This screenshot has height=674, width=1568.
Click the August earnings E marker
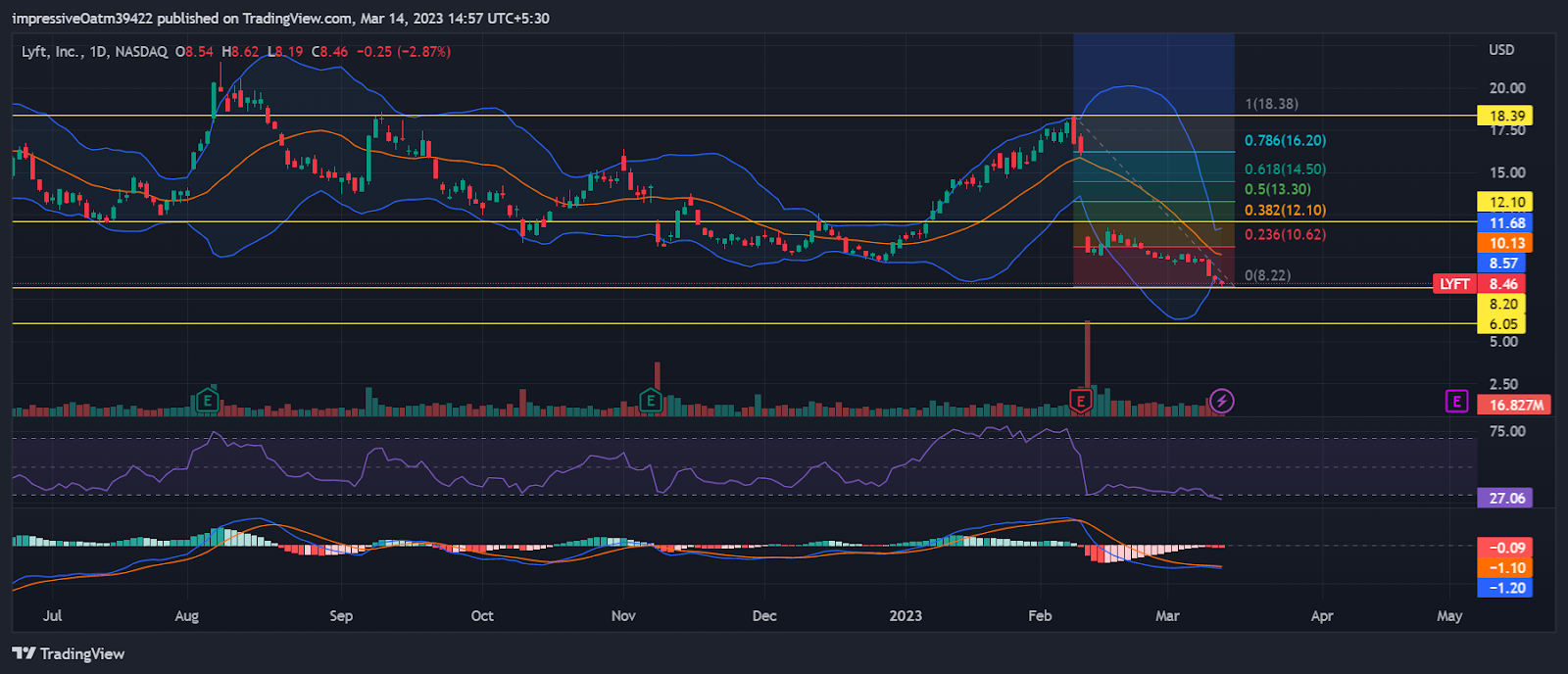(207, 400)
